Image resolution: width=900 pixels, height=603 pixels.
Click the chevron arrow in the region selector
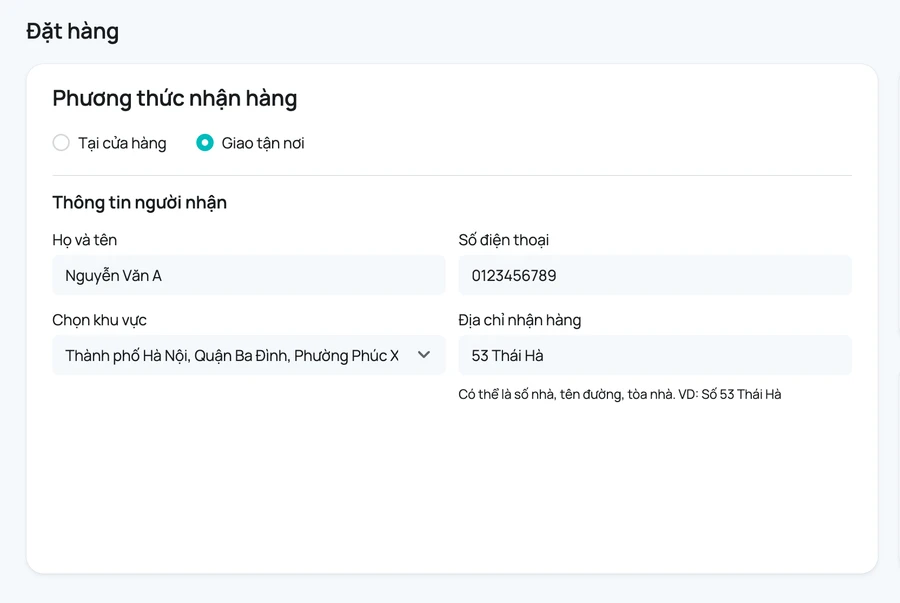click(x=424, y=355)
